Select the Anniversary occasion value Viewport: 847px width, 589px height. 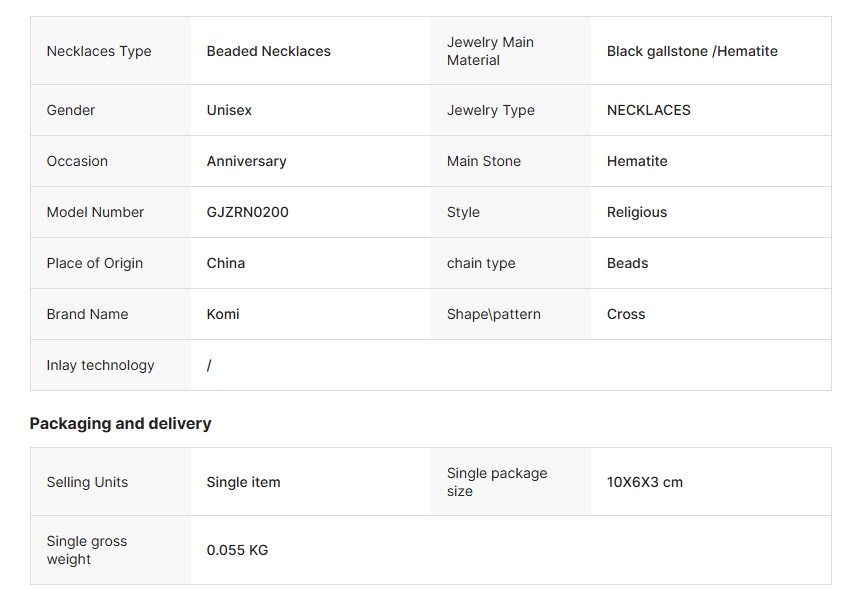pyautogui.click(x=246, y=161)
